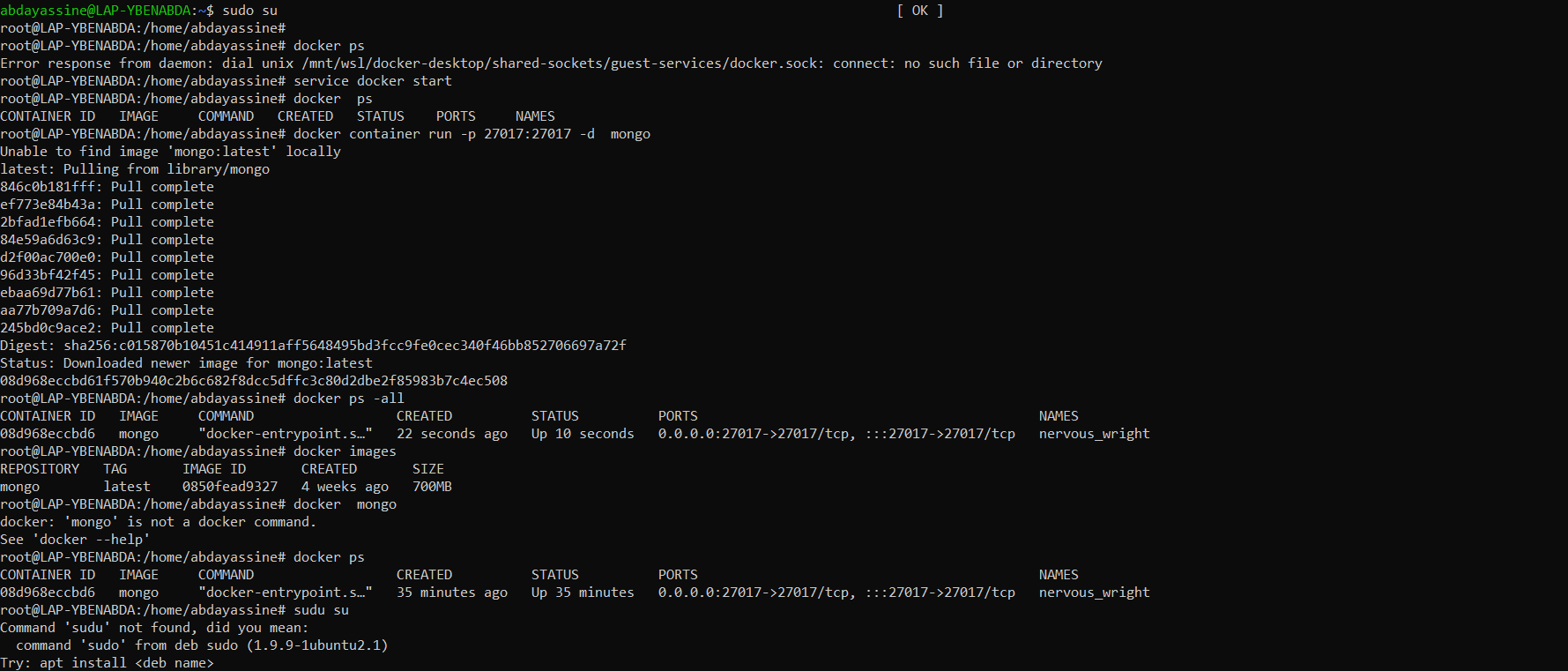Click the 'sudu su' mistyped command
The width and height of the screenshot is (1568, 671).
(321, 610)
